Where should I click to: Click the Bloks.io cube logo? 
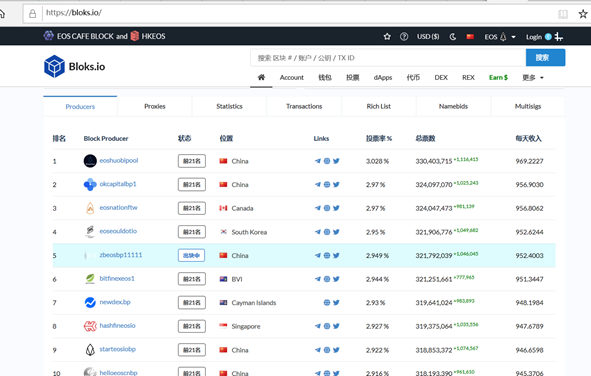(54, 66)
